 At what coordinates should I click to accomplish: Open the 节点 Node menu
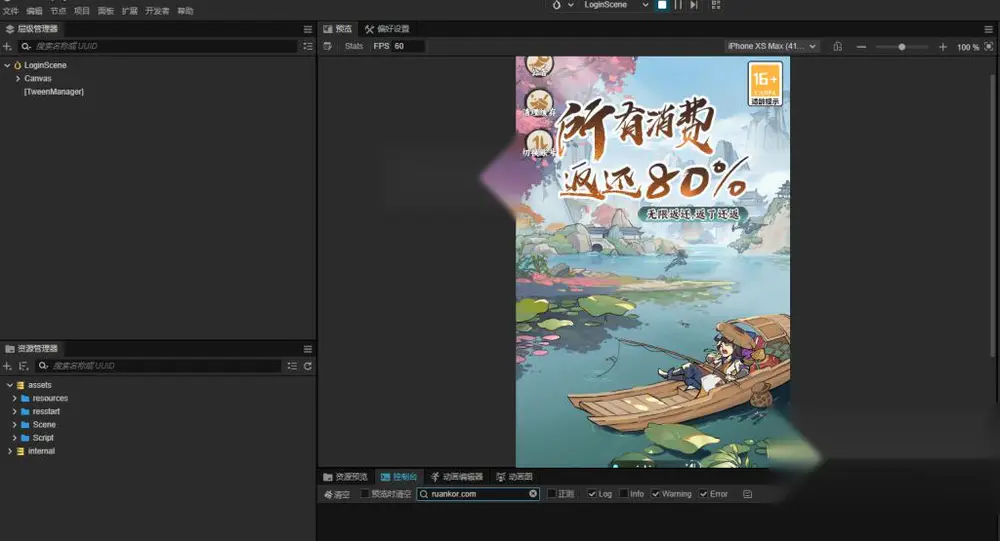click(x=58, y=11)
